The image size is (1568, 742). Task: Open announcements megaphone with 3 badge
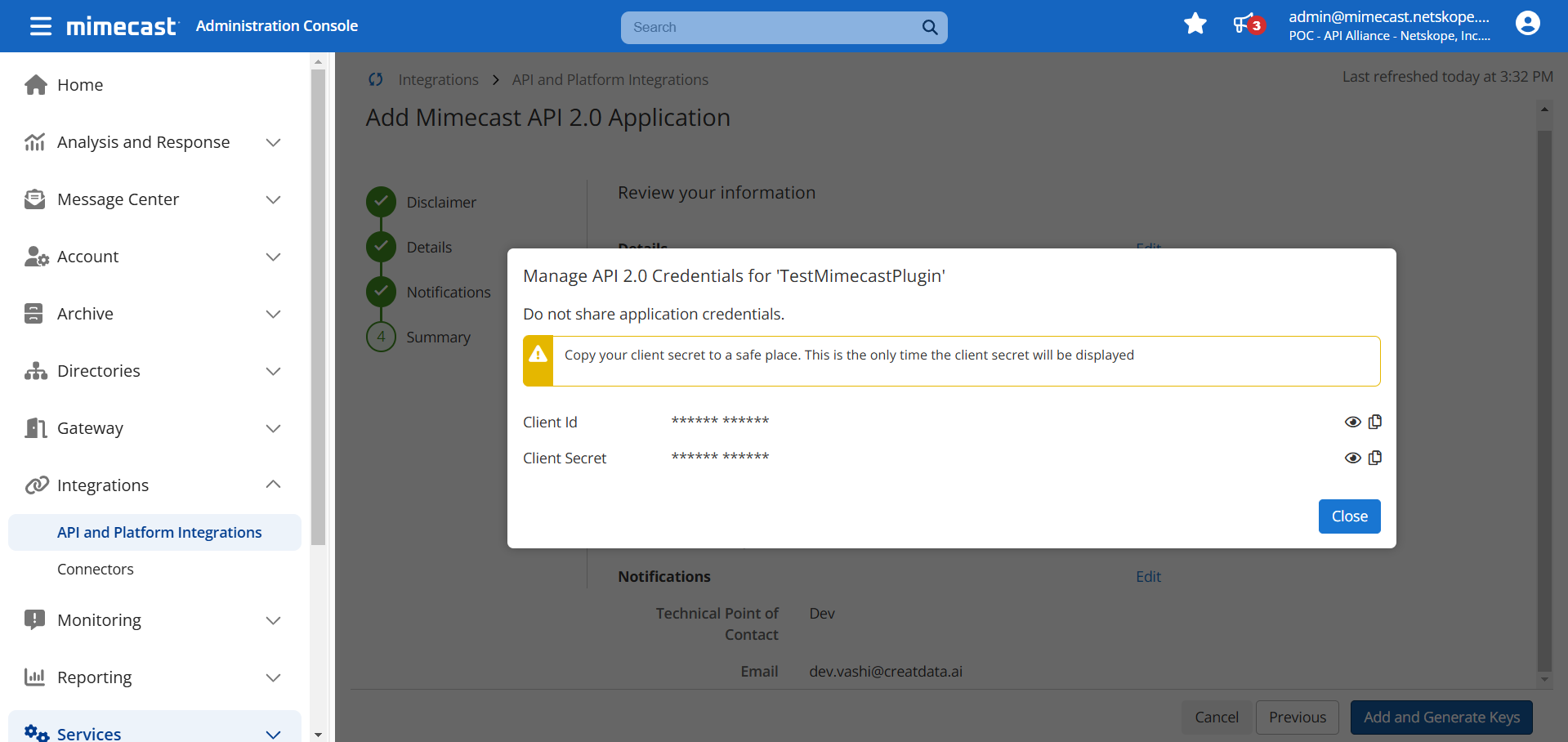coord(1248,25)
